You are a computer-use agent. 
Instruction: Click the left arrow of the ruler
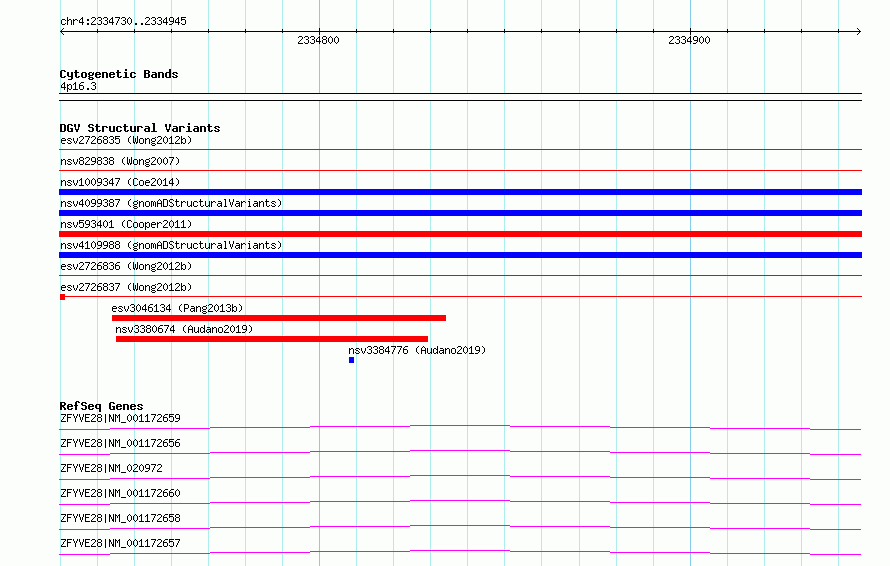pos(62,32)
